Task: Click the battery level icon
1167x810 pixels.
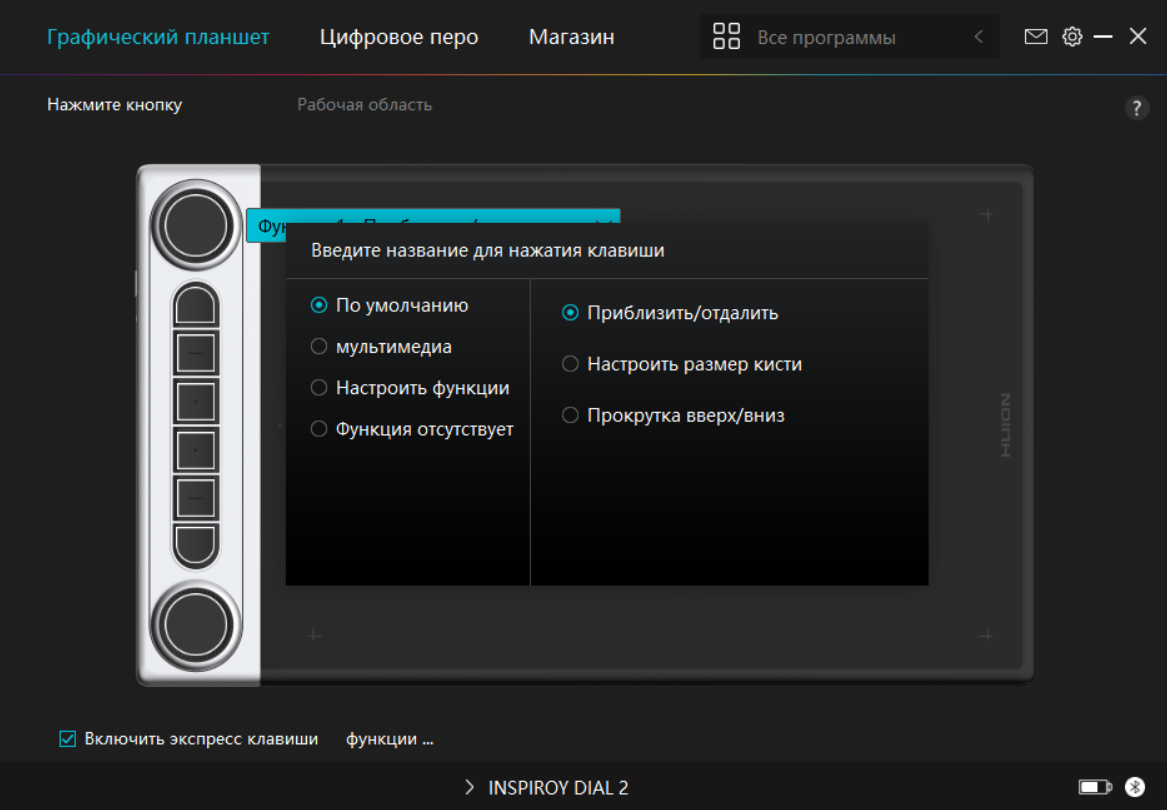Action: (1094, 787)
